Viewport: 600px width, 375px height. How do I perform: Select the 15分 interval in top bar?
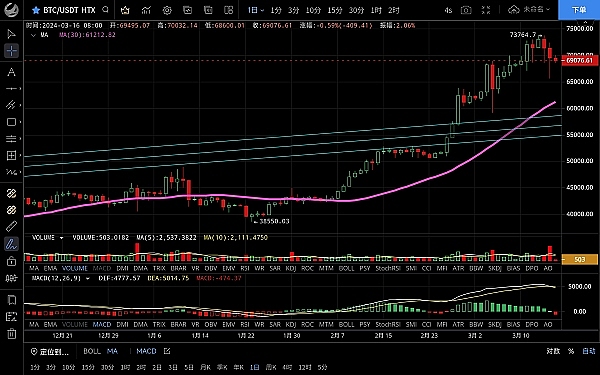pyautogui.click(x=334, y=10)
